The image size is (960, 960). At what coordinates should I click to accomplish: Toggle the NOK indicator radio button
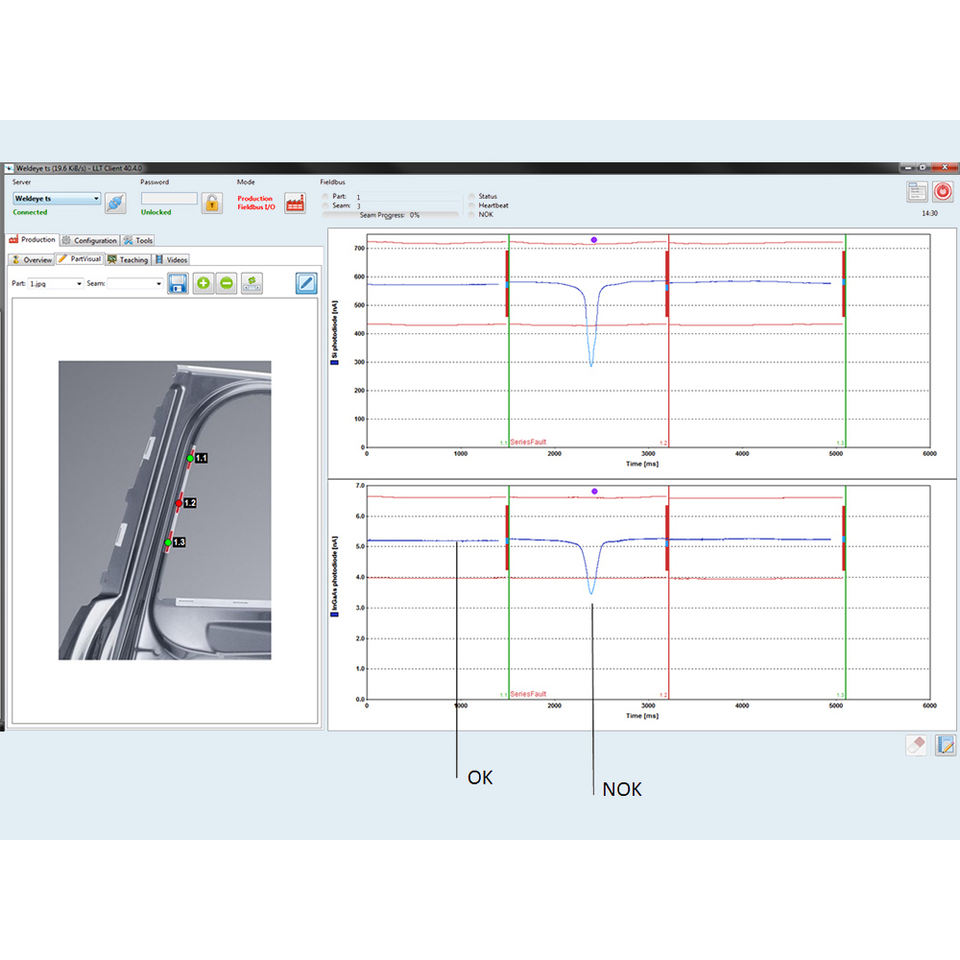(x=472, y=214)
